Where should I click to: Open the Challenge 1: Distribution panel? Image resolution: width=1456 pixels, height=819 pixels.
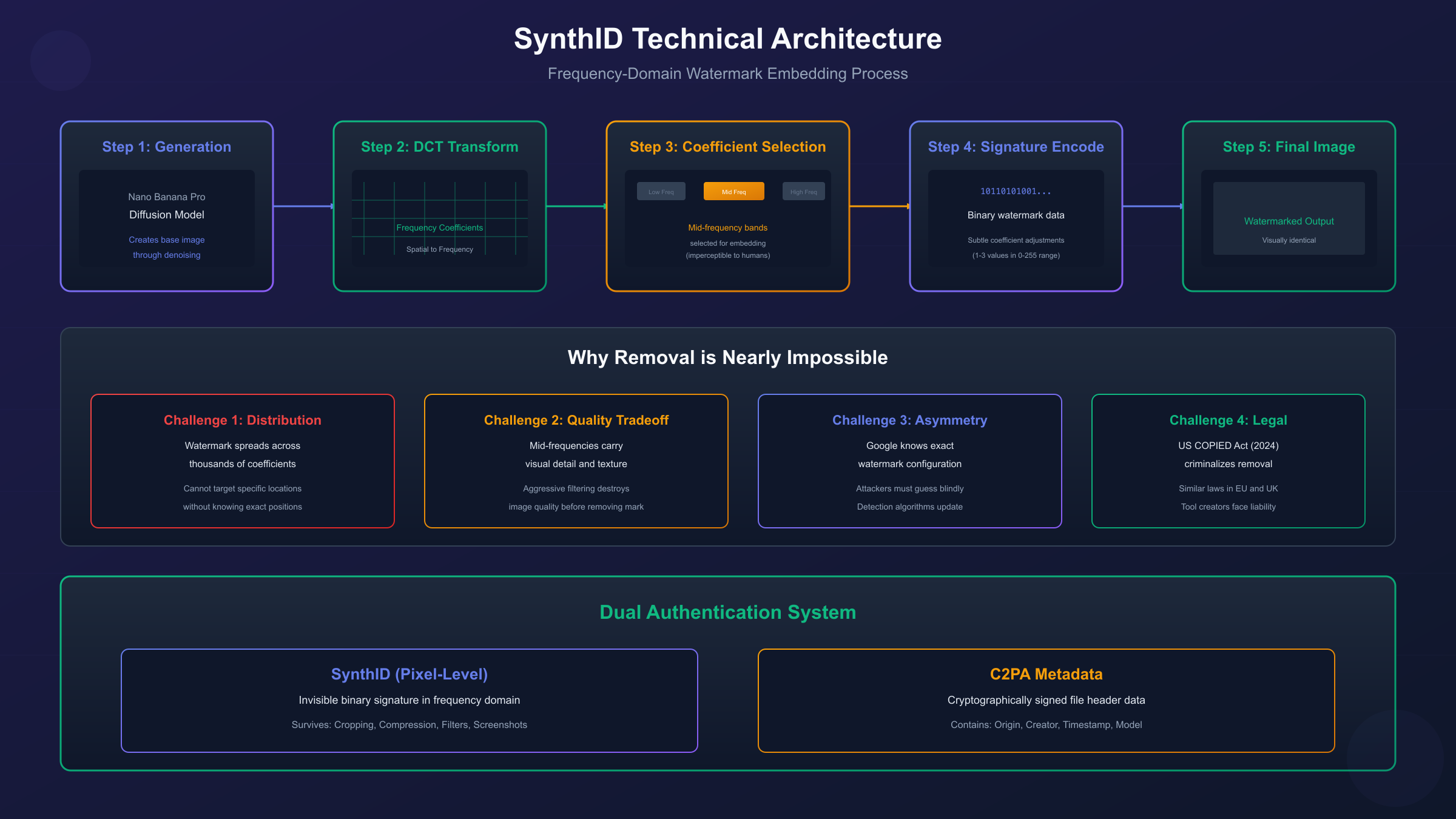tap(243, 420)
